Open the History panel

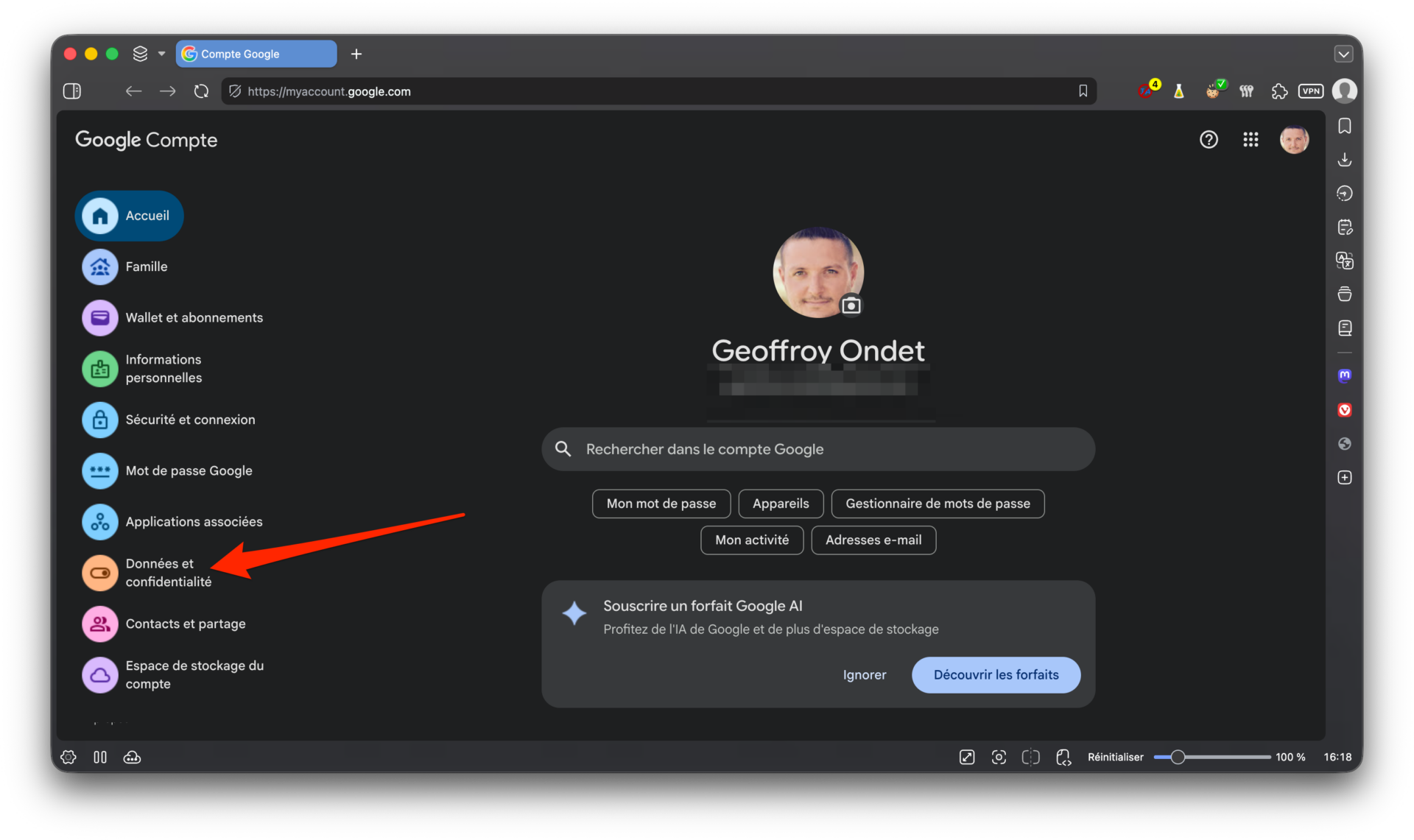point(1345,194)
